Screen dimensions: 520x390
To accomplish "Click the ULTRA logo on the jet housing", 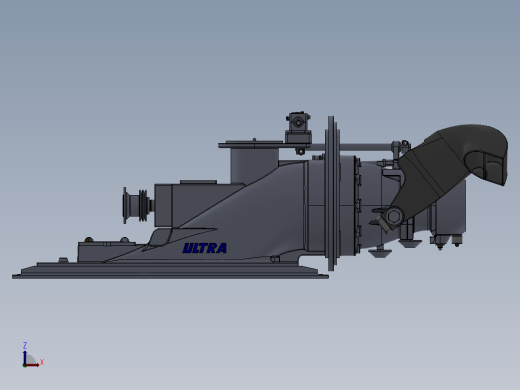I will (x=205, y=248).
